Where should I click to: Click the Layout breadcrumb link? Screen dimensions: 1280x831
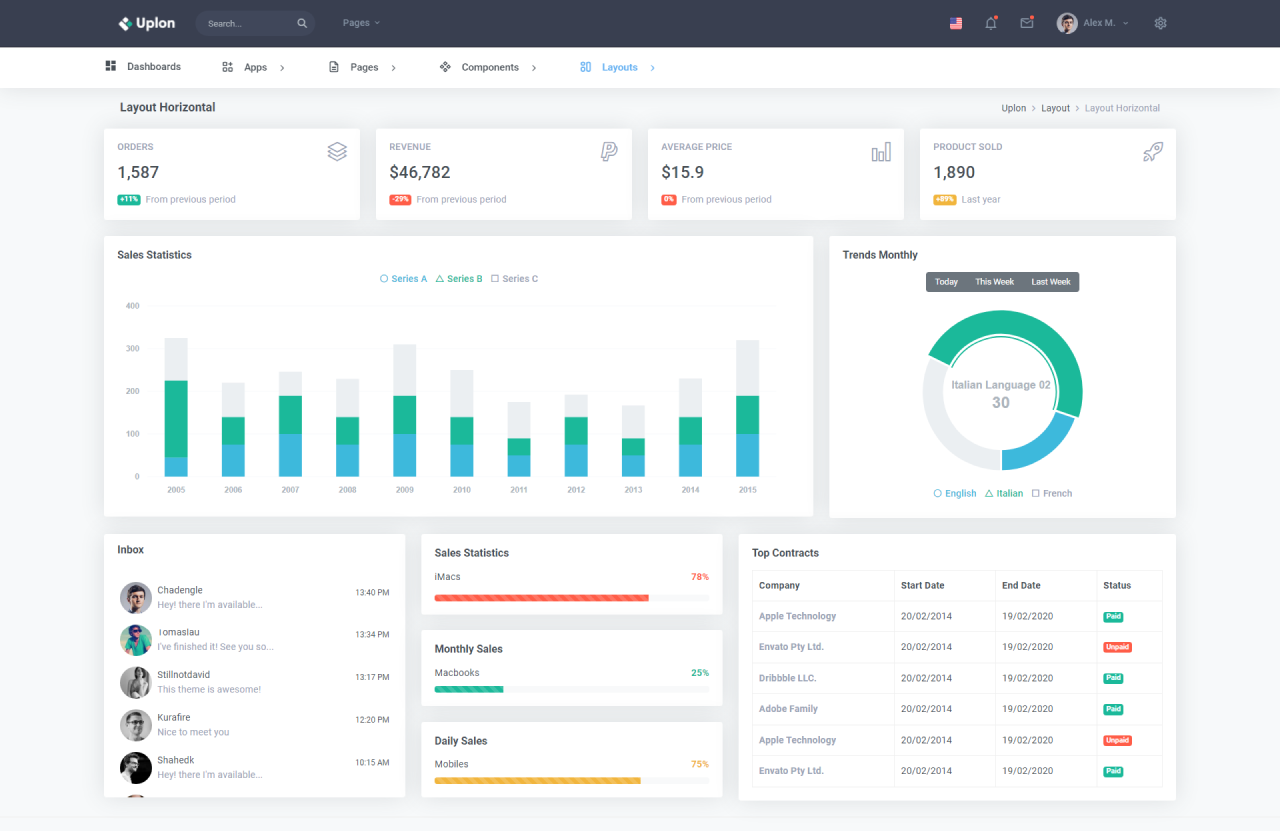1055,108
